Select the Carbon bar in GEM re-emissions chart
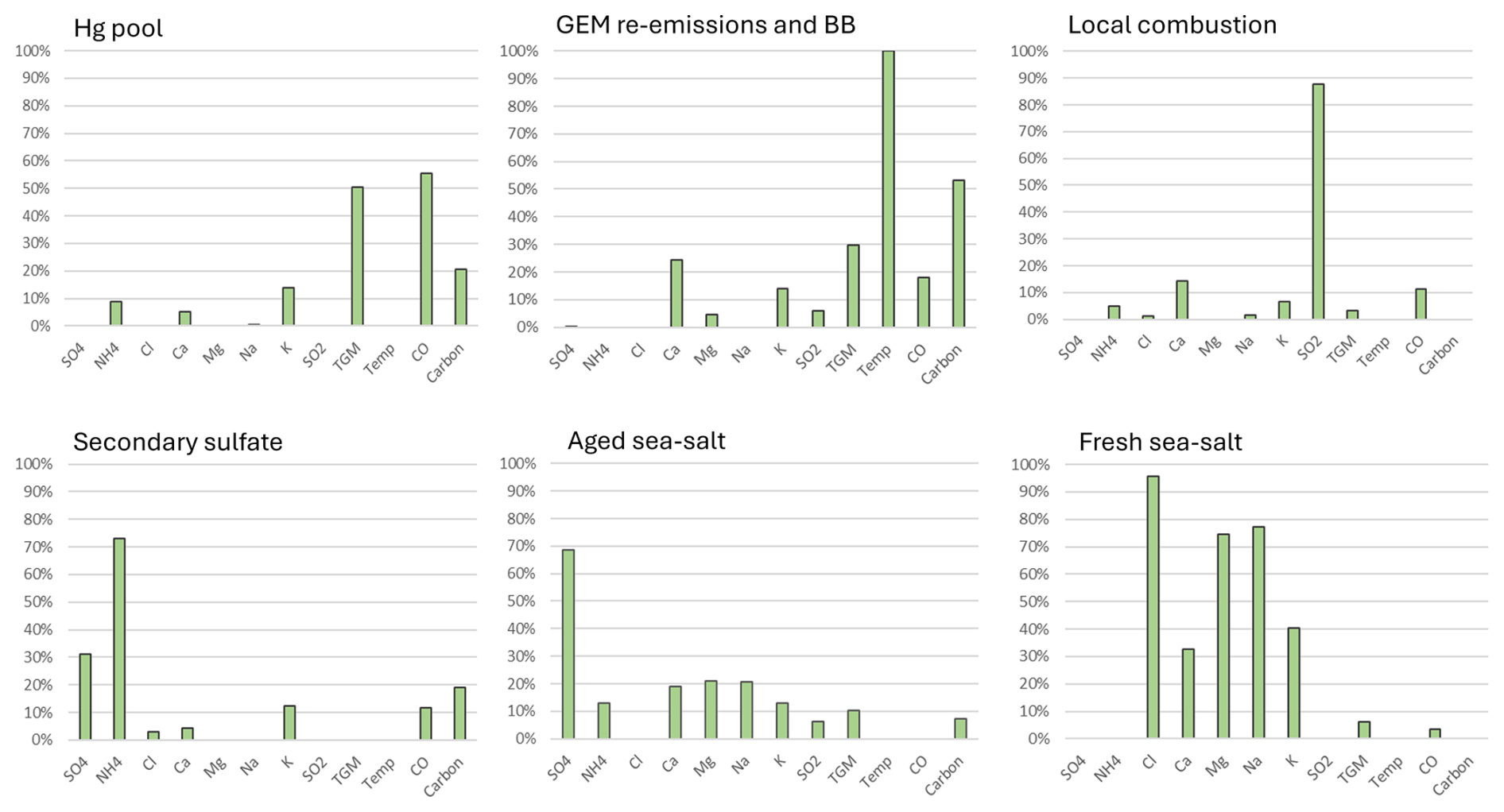The height and width of the screenshot is (812, 1504). click(x=958, y=253)
